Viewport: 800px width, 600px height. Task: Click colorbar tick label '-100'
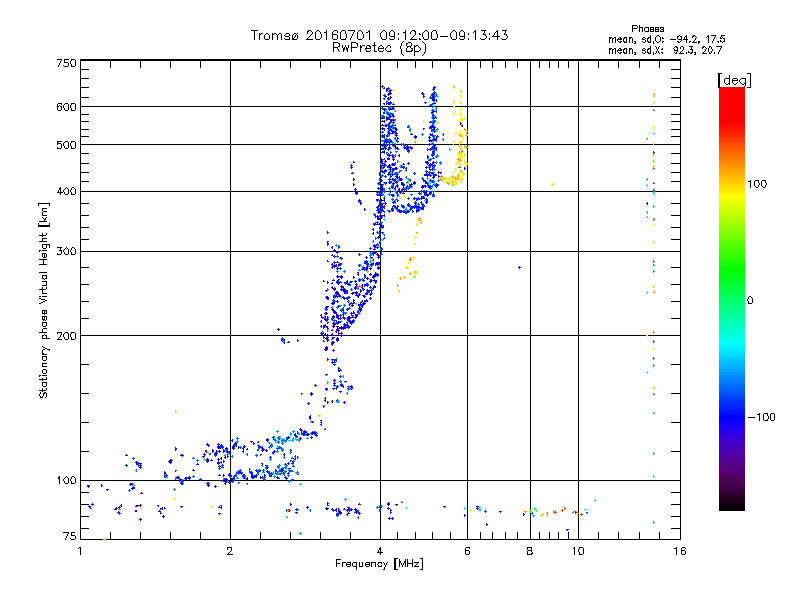coord(761,417)
